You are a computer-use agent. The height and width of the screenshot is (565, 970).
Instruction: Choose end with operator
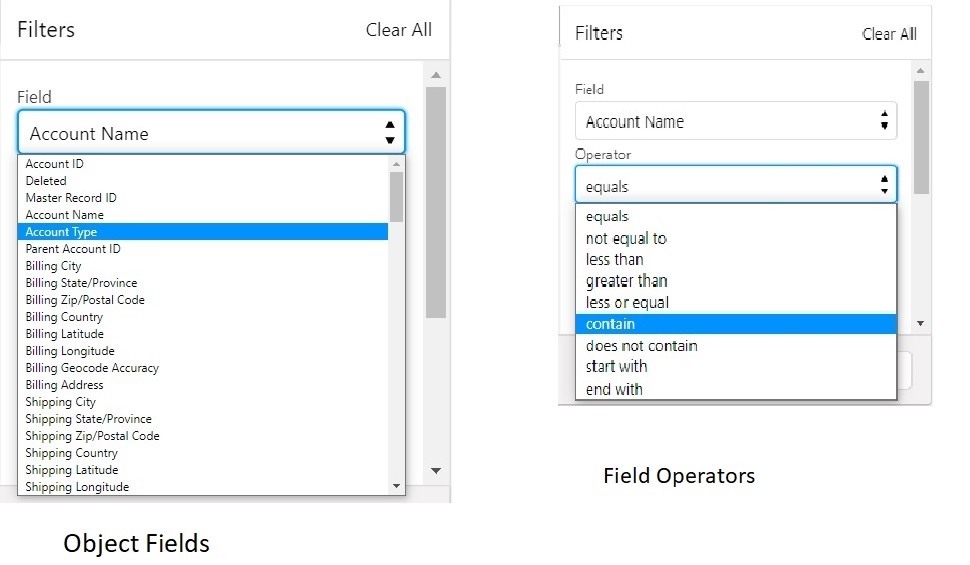point(736,389)
